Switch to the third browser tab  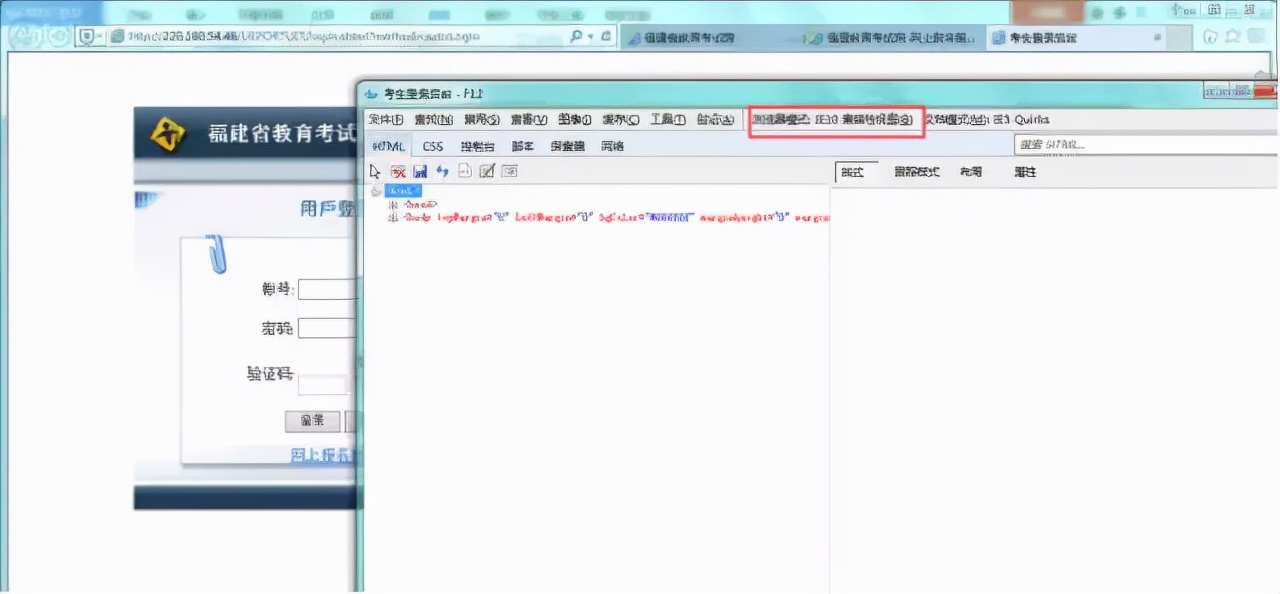(x=1078, y=38)
